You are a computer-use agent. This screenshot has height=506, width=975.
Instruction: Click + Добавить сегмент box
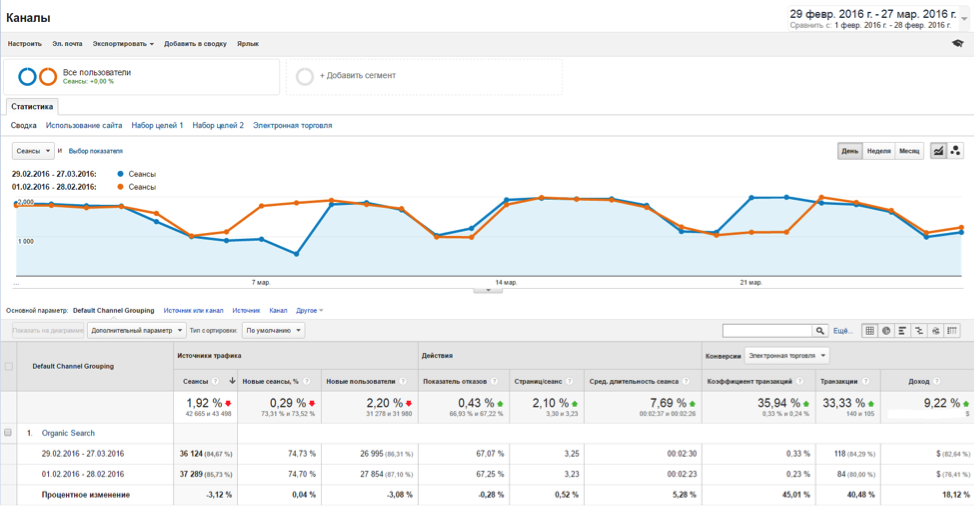tap(424, 76)
